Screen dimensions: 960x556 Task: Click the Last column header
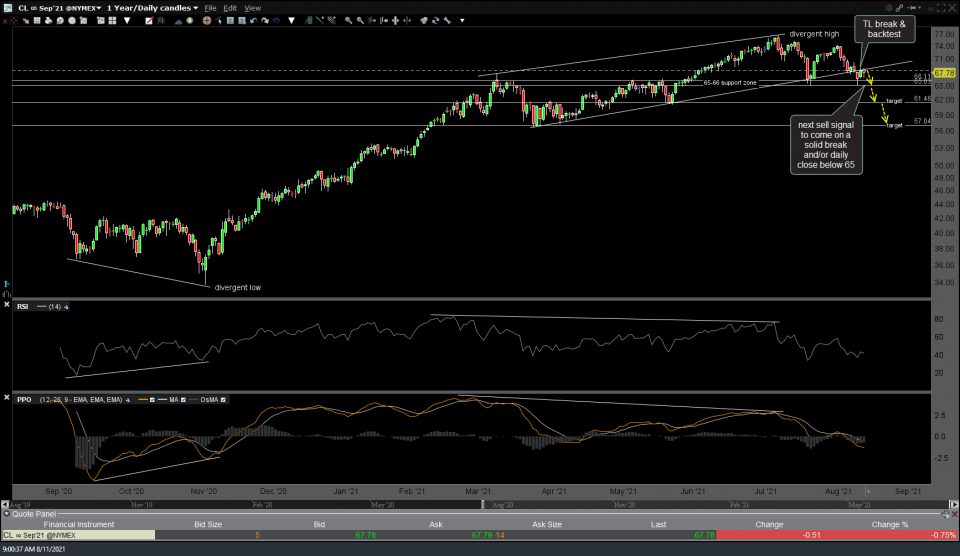click(x=658, y=525)
